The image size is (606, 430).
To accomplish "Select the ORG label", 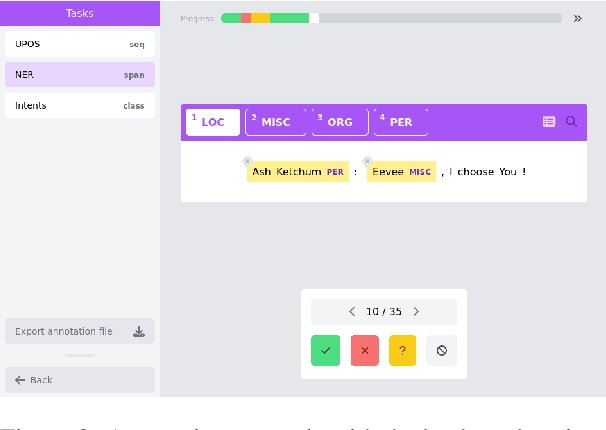I will [340, 122].
